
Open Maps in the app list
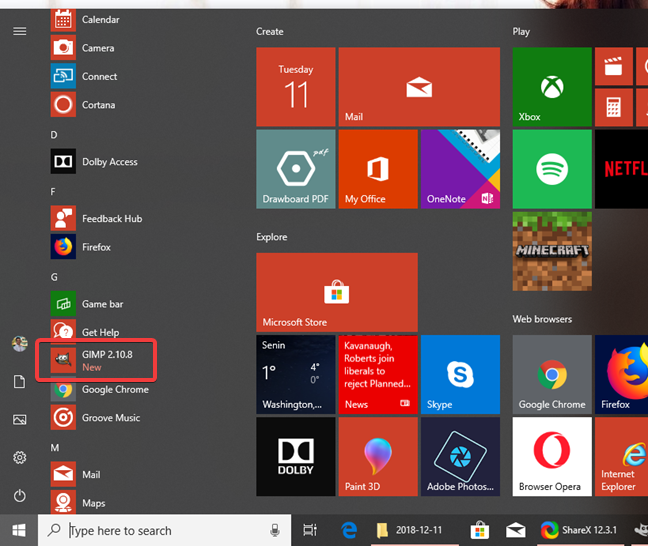(78, 503)
